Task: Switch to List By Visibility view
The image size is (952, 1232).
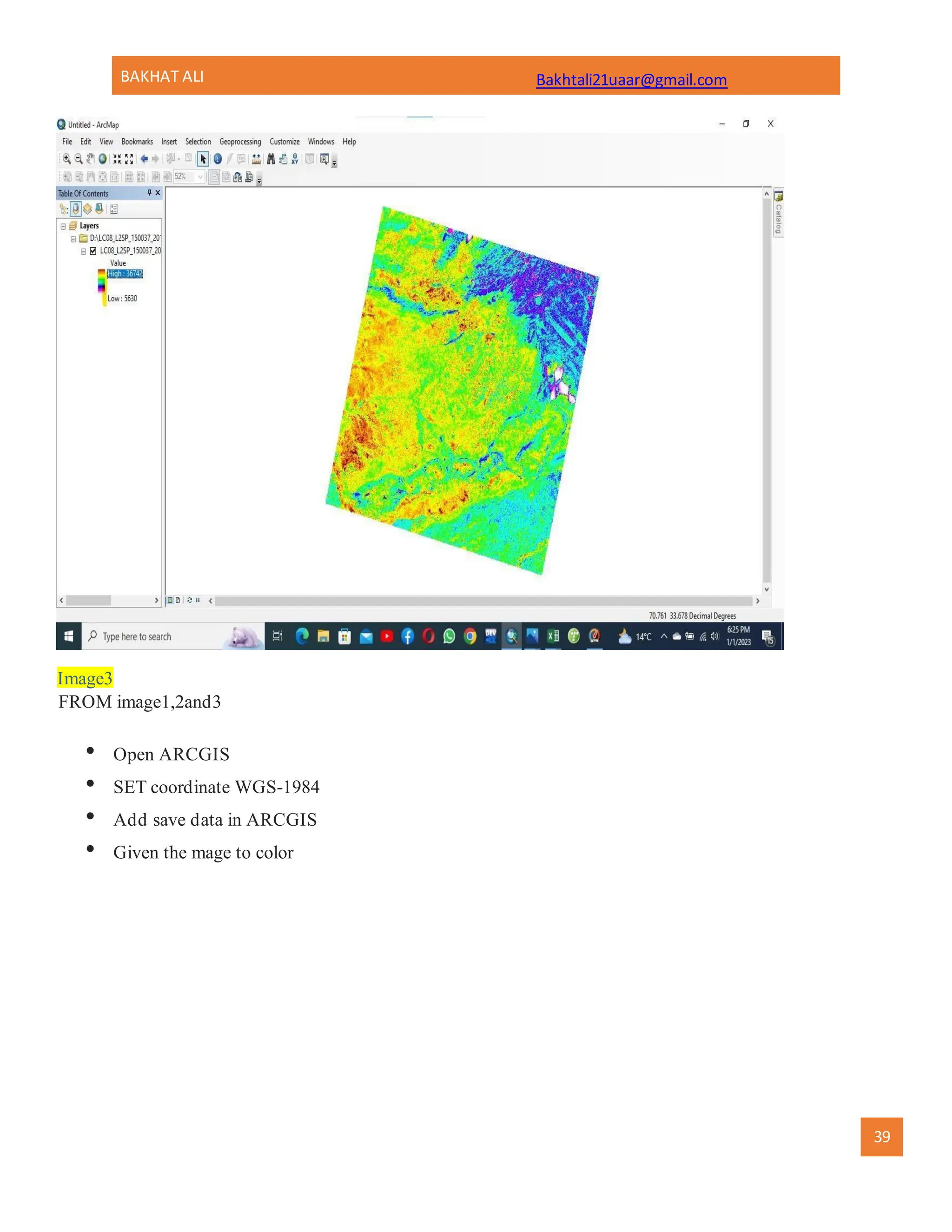Action: (87, 209)
